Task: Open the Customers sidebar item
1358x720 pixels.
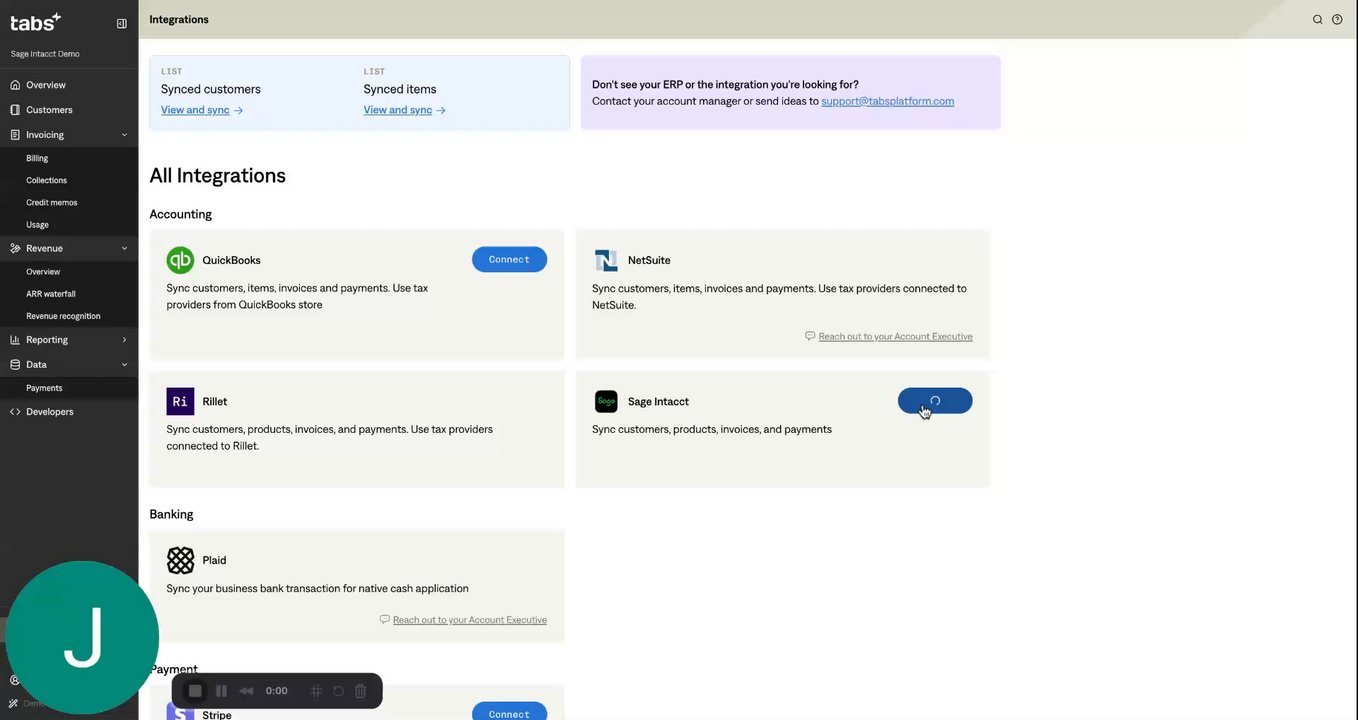Action: pyautogui.click(x=49, y=110)
